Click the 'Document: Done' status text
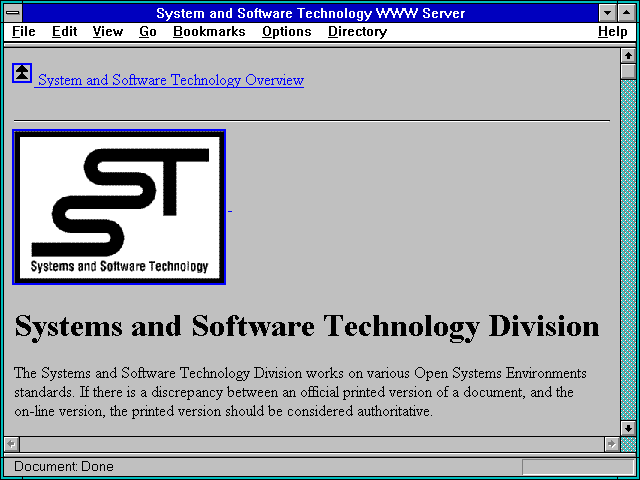Screen dimensions: 640x480 point(64,467)
